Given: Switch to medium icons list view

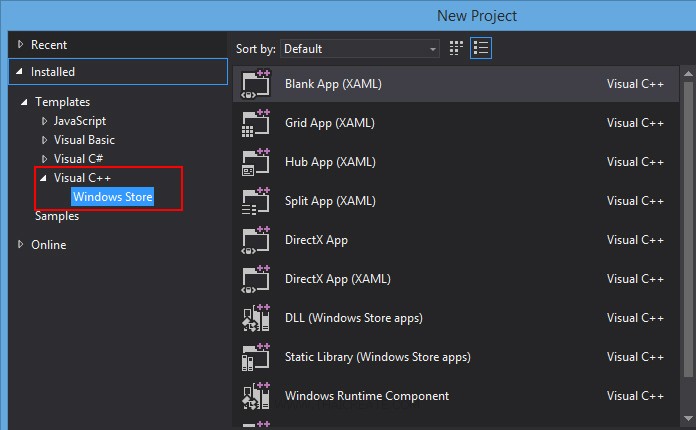Looking at the screenshot, I should [481, 48].
